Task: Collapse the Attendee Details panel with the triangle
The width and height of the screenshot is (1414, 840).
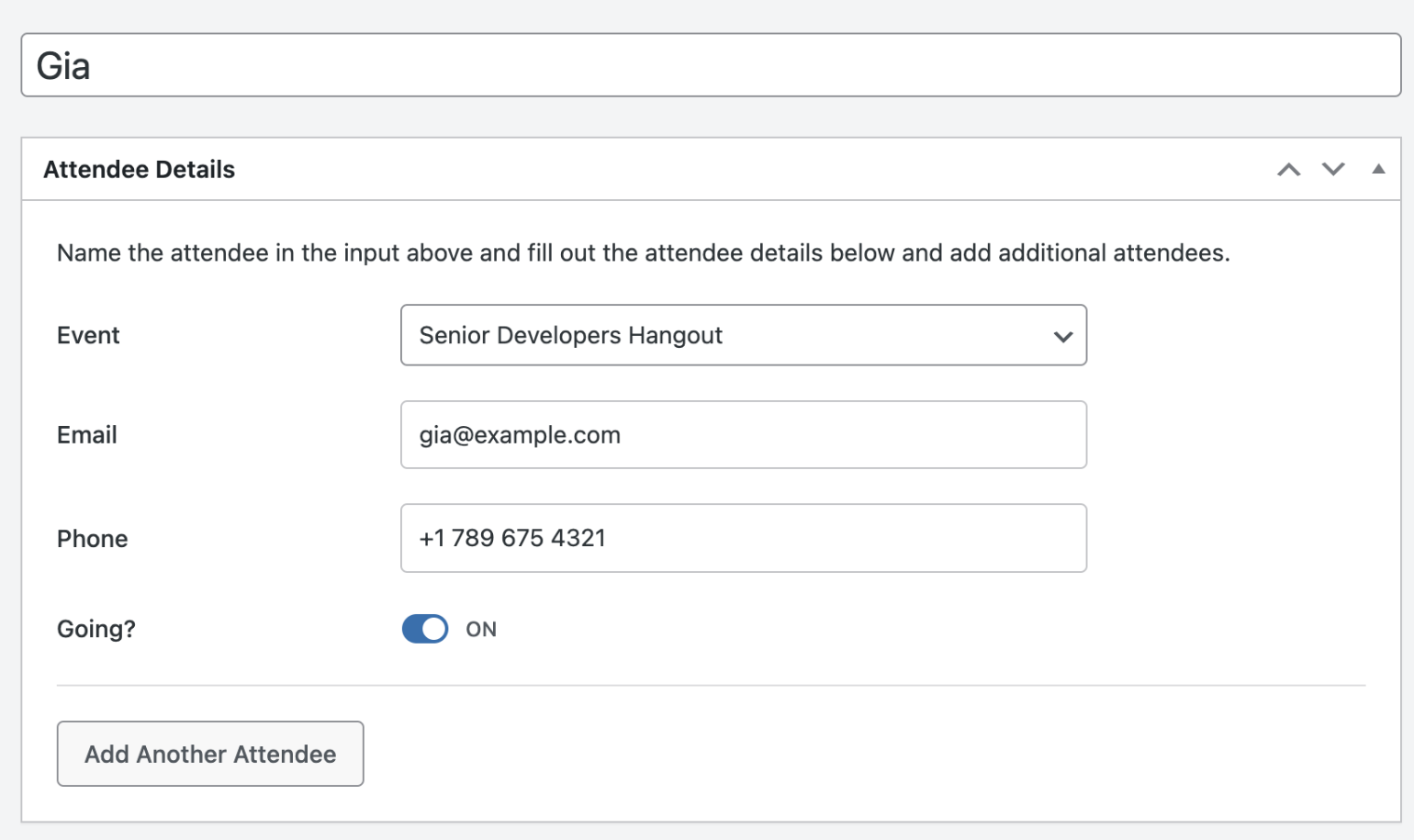Action: (x=1378, y=169)
